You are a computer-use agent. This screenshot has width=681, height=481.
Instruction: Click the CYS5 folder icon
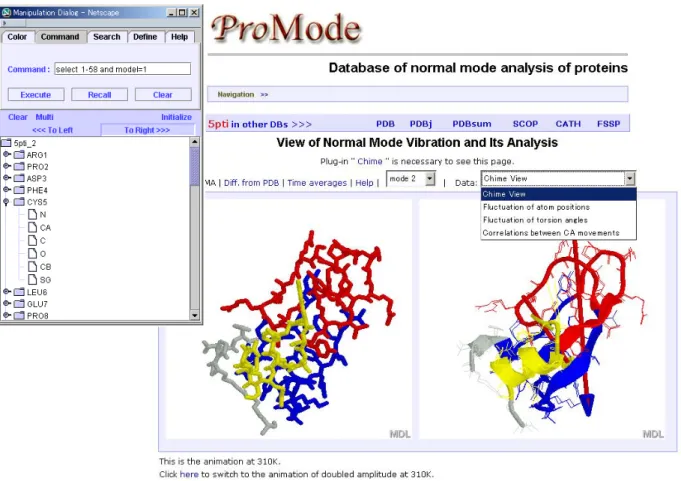pos(19,202)
